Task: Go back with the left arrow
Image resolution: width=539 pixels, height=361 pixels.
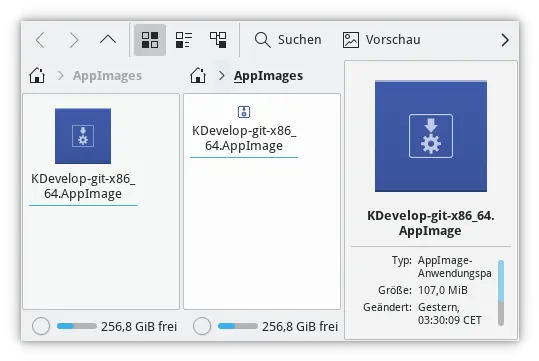Action: [41, 40]
